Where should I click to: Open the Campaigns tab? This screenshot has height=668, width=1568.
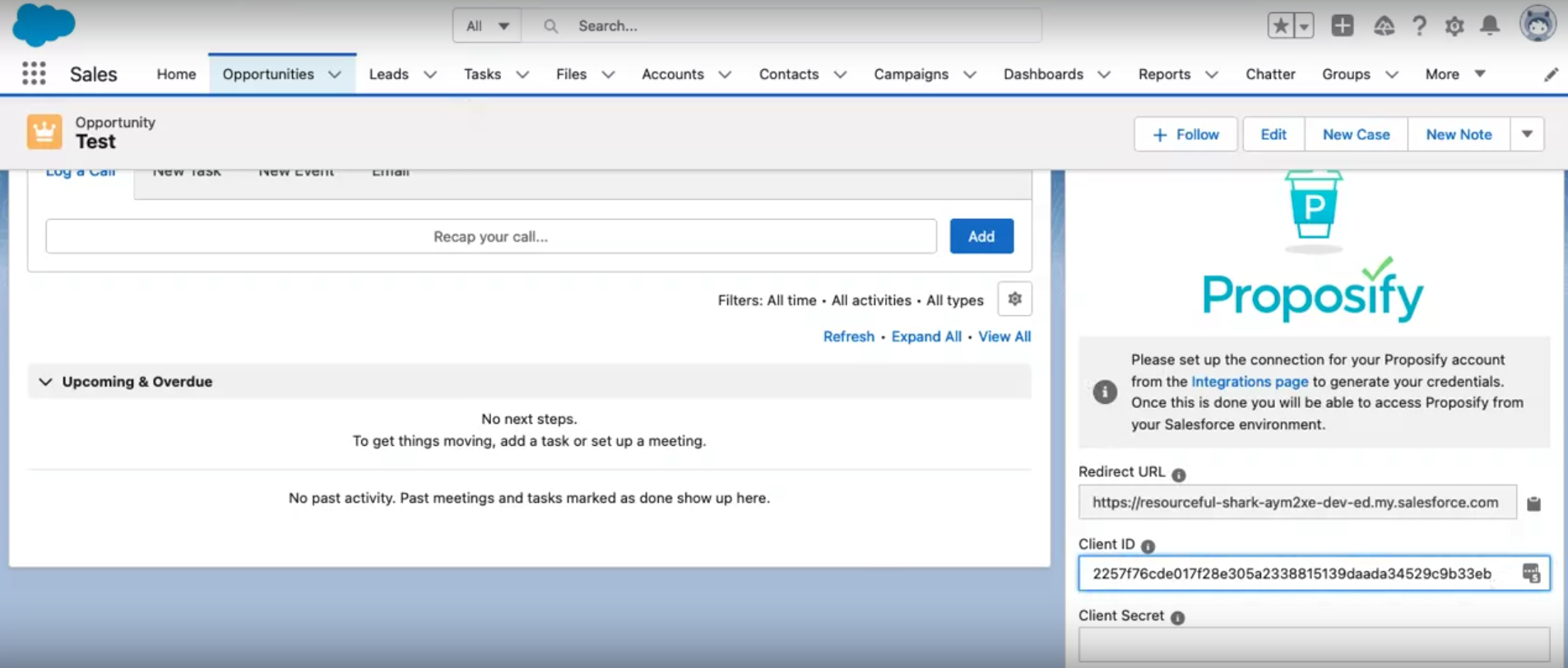click(911, 74)
